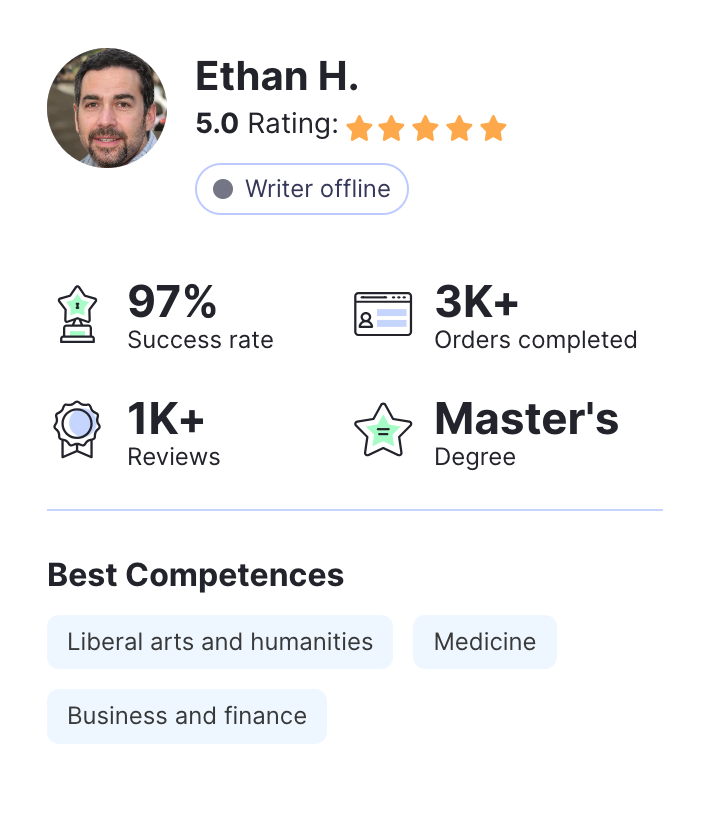Image resolution: width=710 pixels, height=814 pixels.
Task: Click the 5.0 Rating text
Action: coord(266,124)
